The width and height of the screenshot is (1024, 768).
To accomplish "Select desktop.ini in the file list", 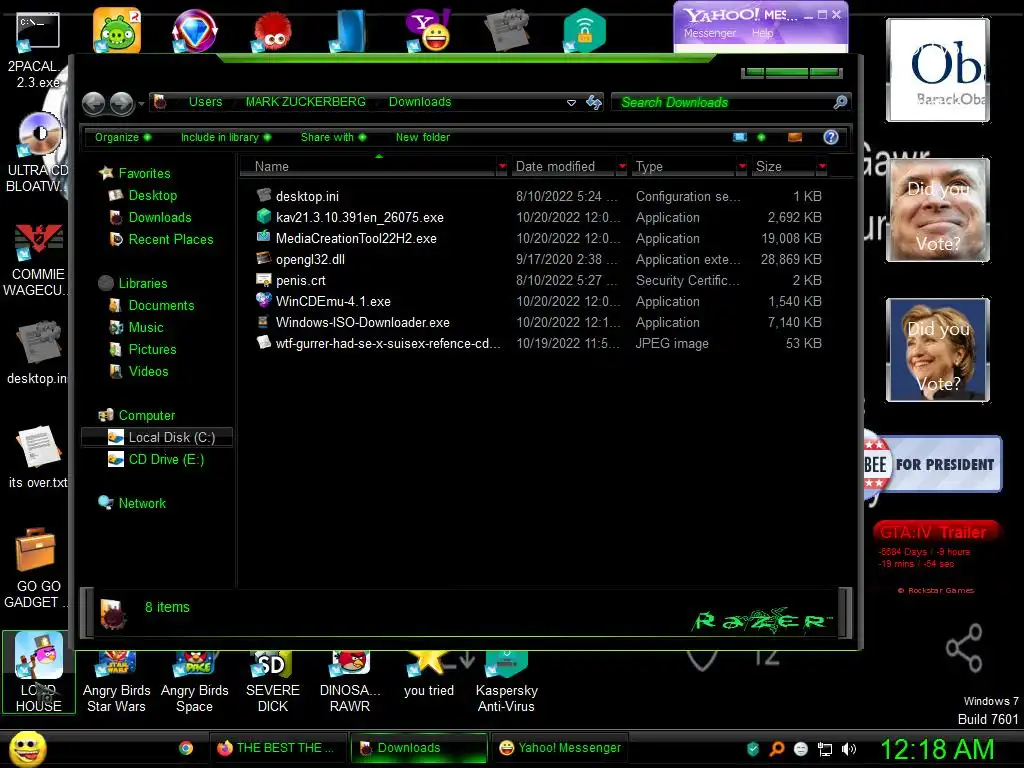I will coord(307,196).
